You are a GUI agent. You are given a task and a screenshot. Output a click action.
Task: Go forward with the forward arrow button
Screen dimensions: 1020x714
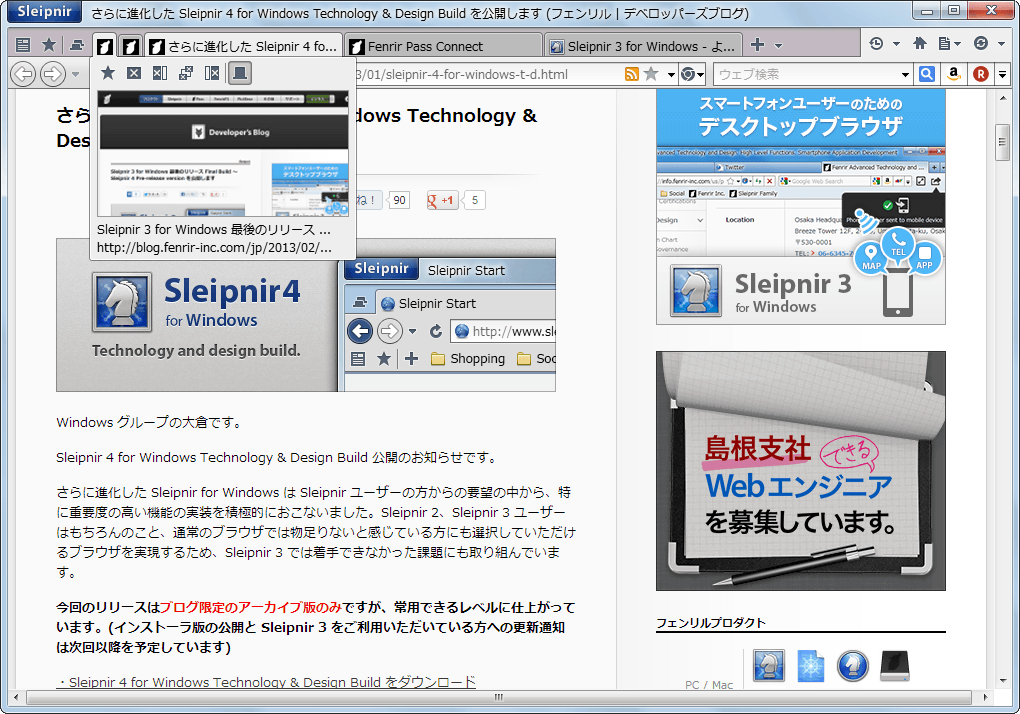pyautogui.click(x=53, y=74)
